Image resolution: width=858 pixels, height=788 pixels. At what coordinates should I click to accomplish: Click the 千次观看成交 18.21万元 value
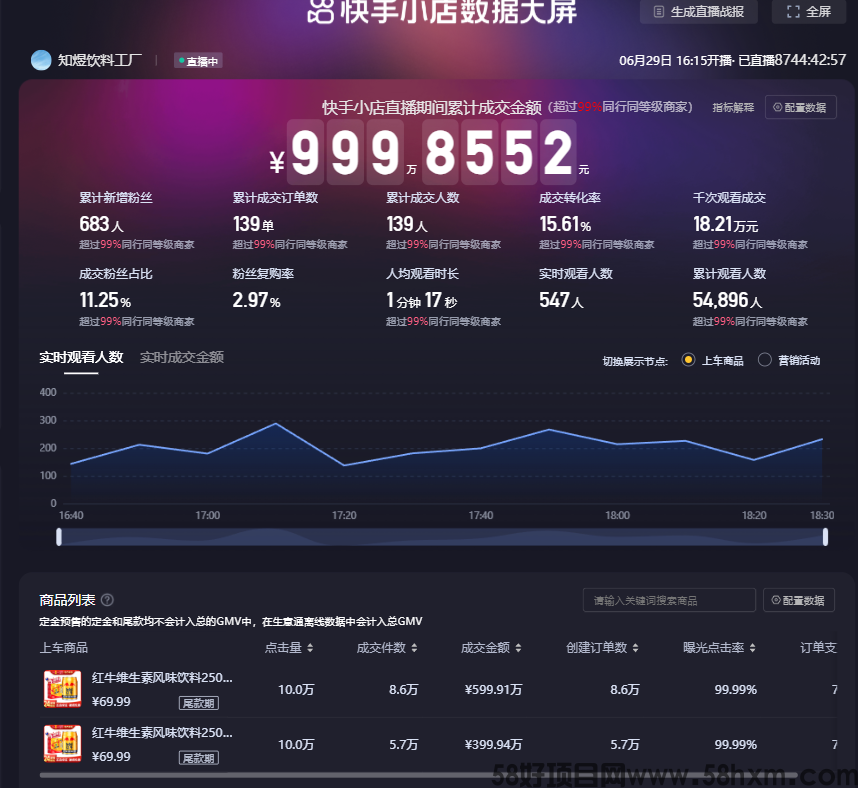[x=725, y=224]
